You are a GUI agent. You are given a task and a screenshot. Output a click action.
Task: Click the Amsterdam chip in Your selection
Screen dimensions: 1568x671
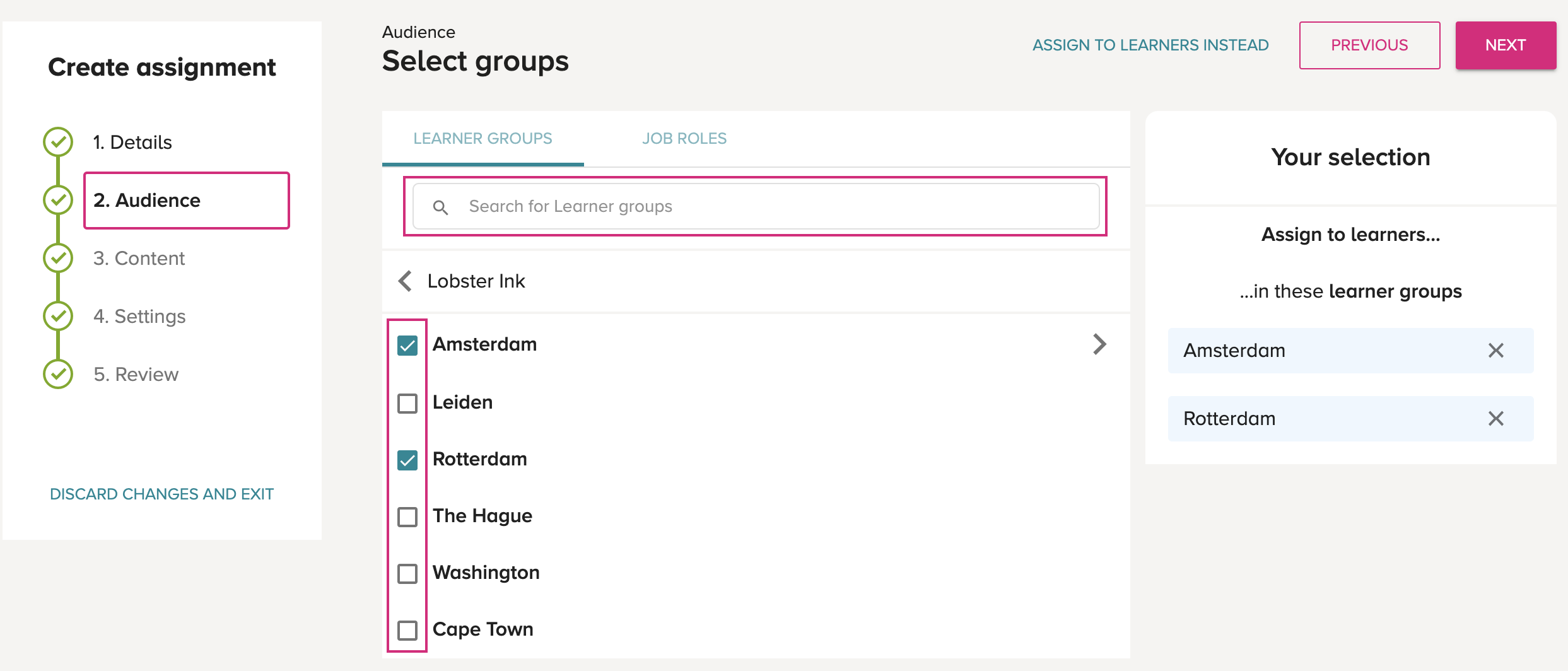[x=1351, y=351]
